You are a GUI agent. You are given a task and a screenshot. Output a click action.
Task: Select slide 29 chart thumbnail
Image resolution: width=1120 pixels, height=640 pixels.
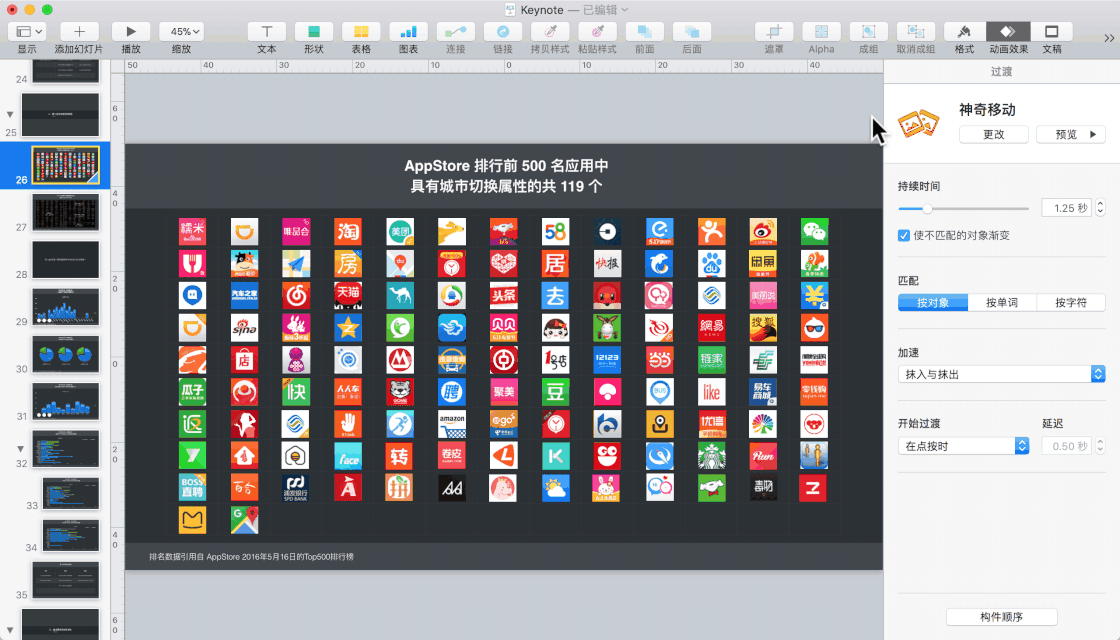(x=66, y=306)
